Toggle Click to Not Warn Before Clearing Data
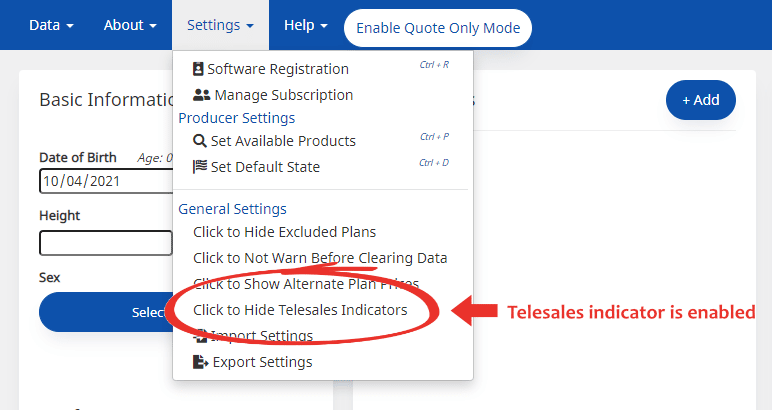The width and height of the screenshot is (773, 410). click(320, 258)
